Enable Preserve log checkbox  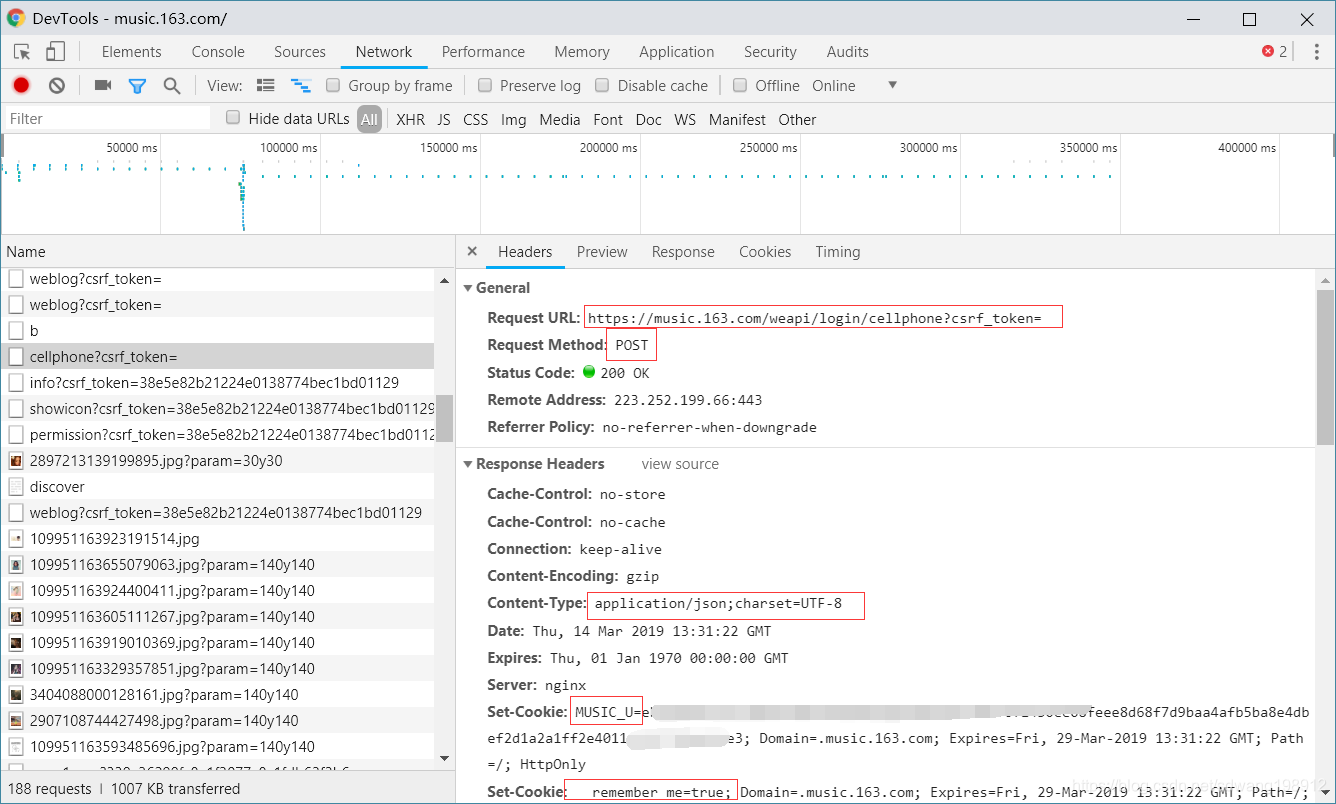click(x=485, y=85)
